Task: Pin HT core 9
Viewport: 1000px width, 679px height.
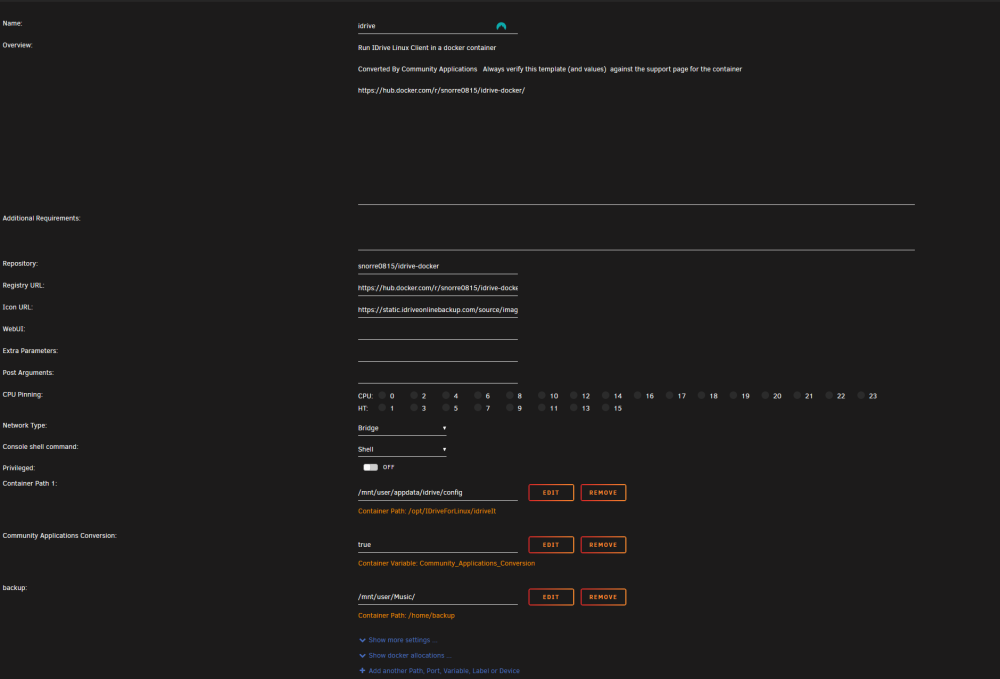Action: tap(510, 407)
